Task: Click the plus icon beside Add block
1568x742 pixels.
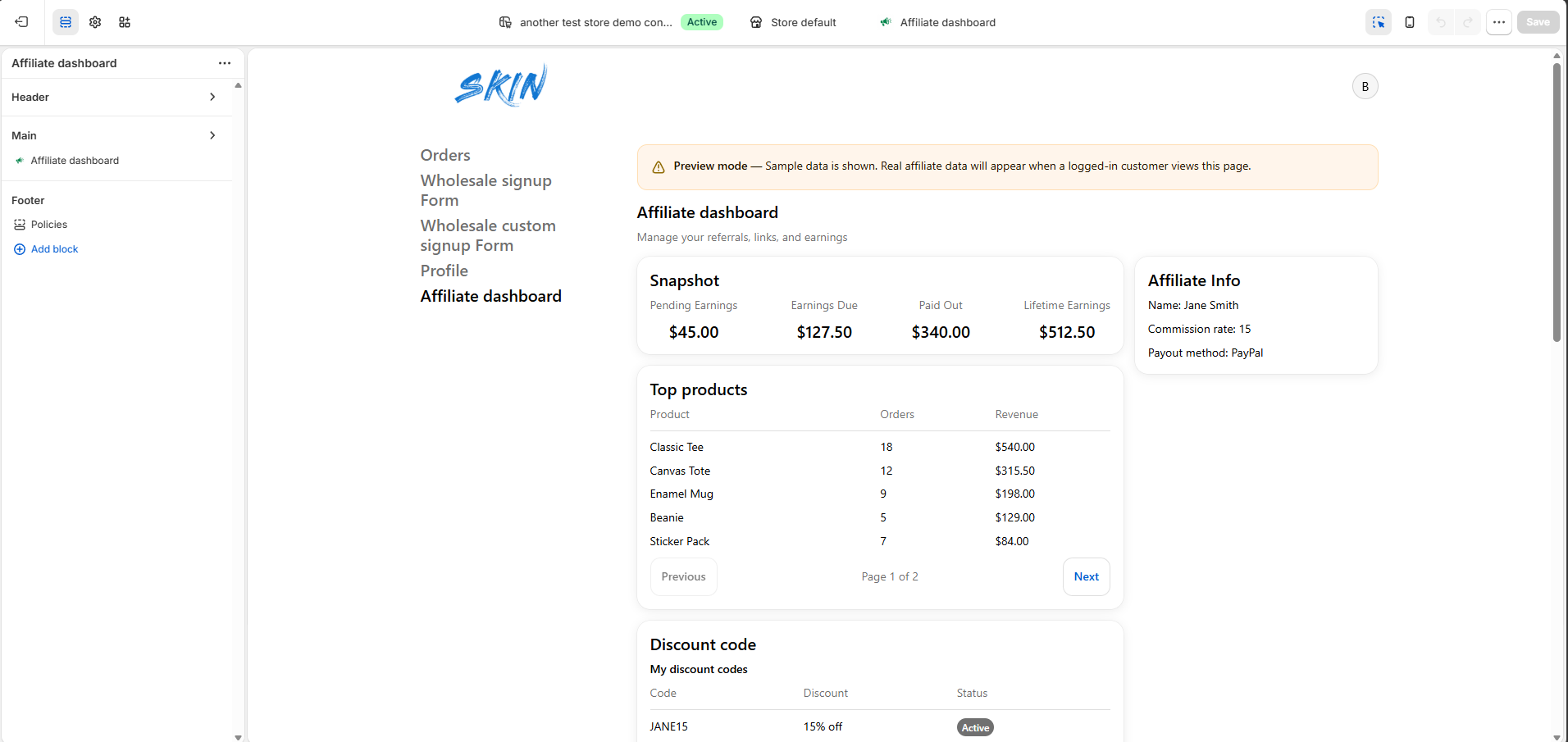Action: 20,249
